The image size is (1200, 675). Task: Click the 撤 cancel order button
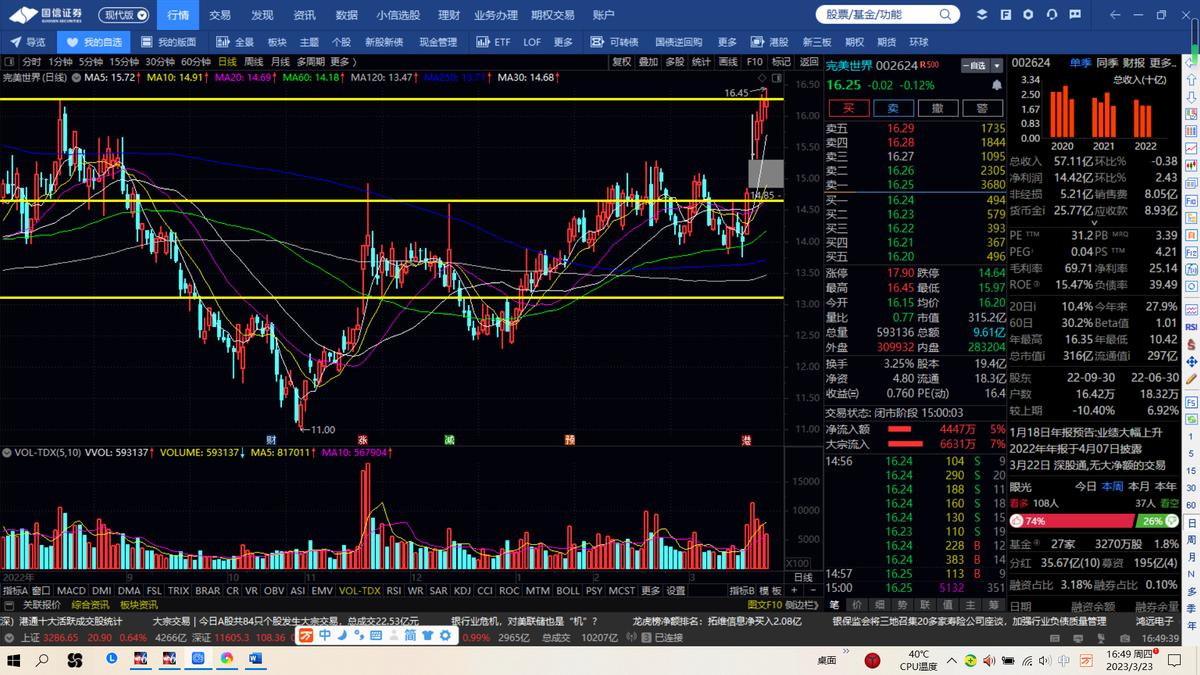pos(937,108)
